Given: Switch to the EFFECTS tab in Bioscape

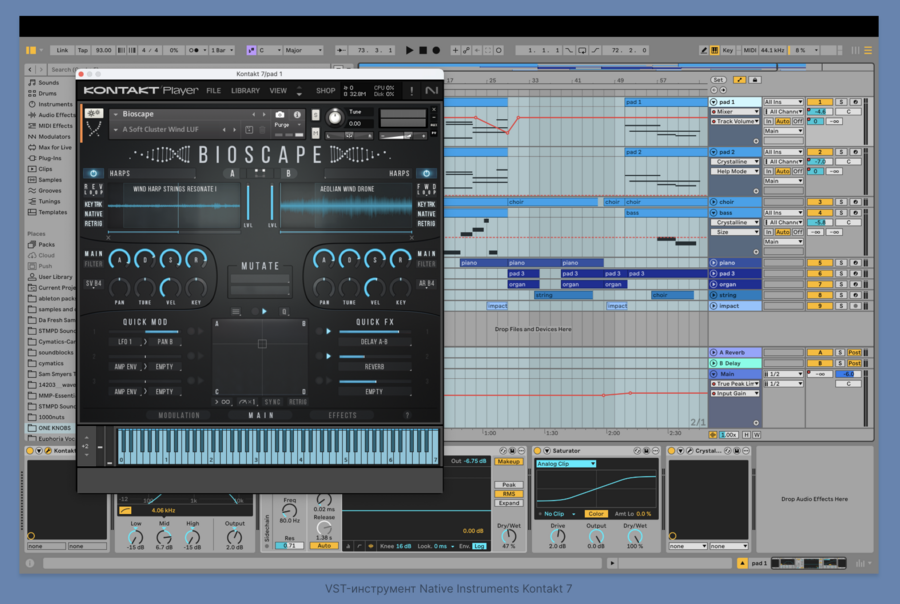Looking at the screenshot, I should [x=343, y=415].
